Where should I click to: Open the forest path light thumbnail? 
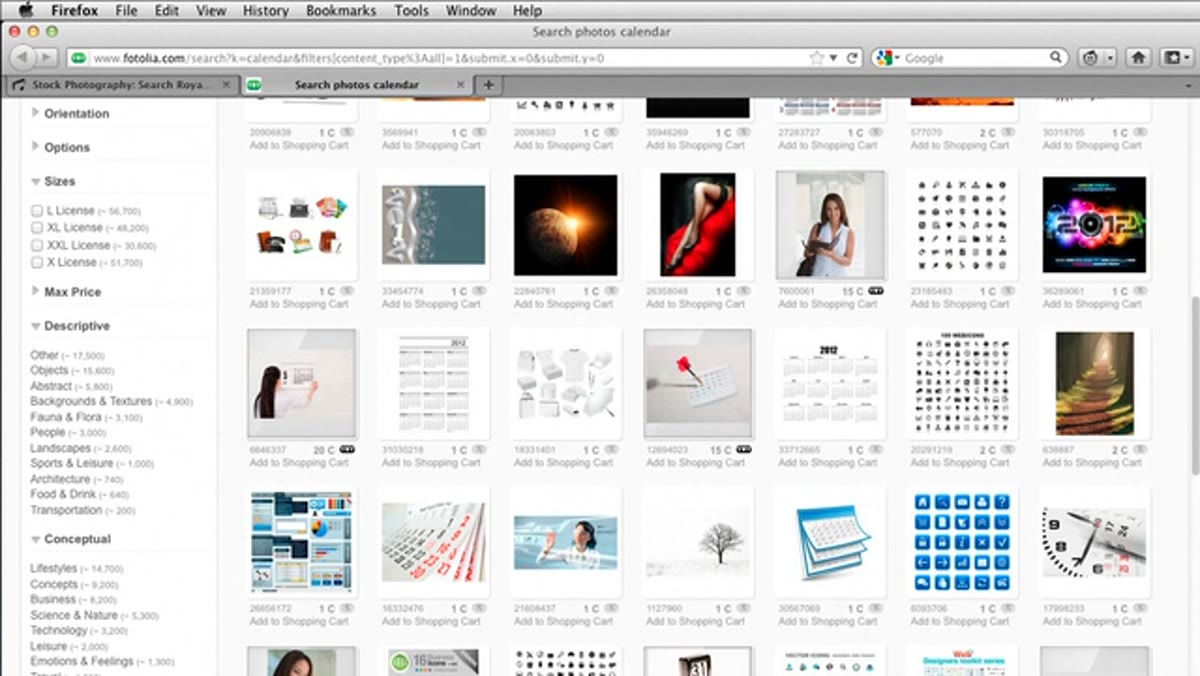pos(1094,384)
